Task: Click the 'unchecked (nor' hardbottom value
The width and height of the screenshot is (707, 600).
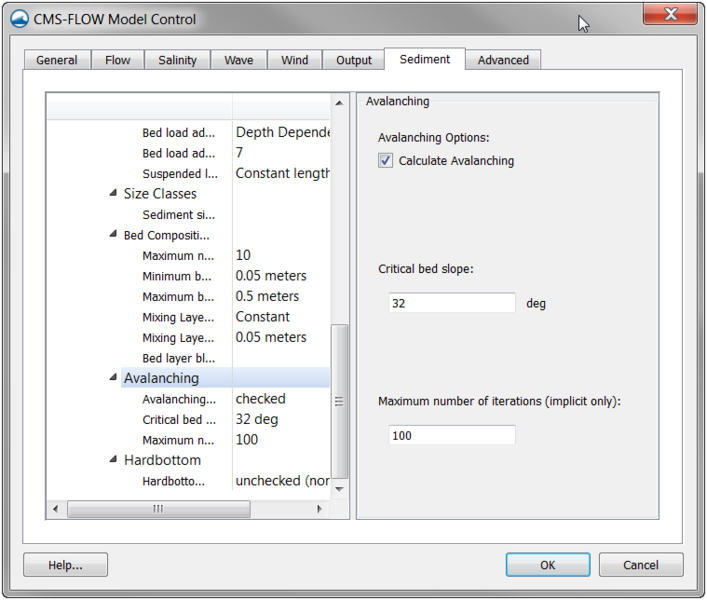Action: point(282,481)
